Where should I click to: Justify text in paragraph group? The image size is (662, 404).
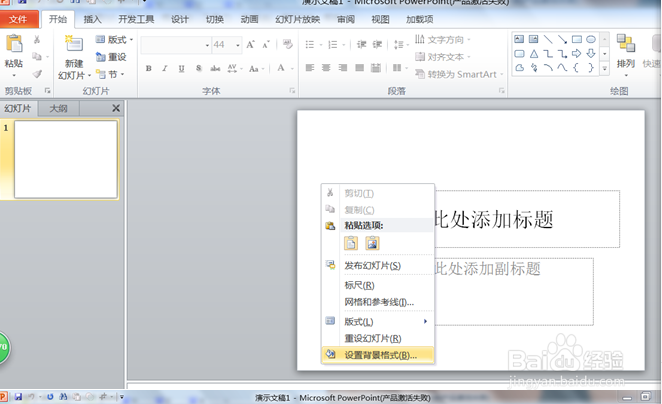pos(359,68)
